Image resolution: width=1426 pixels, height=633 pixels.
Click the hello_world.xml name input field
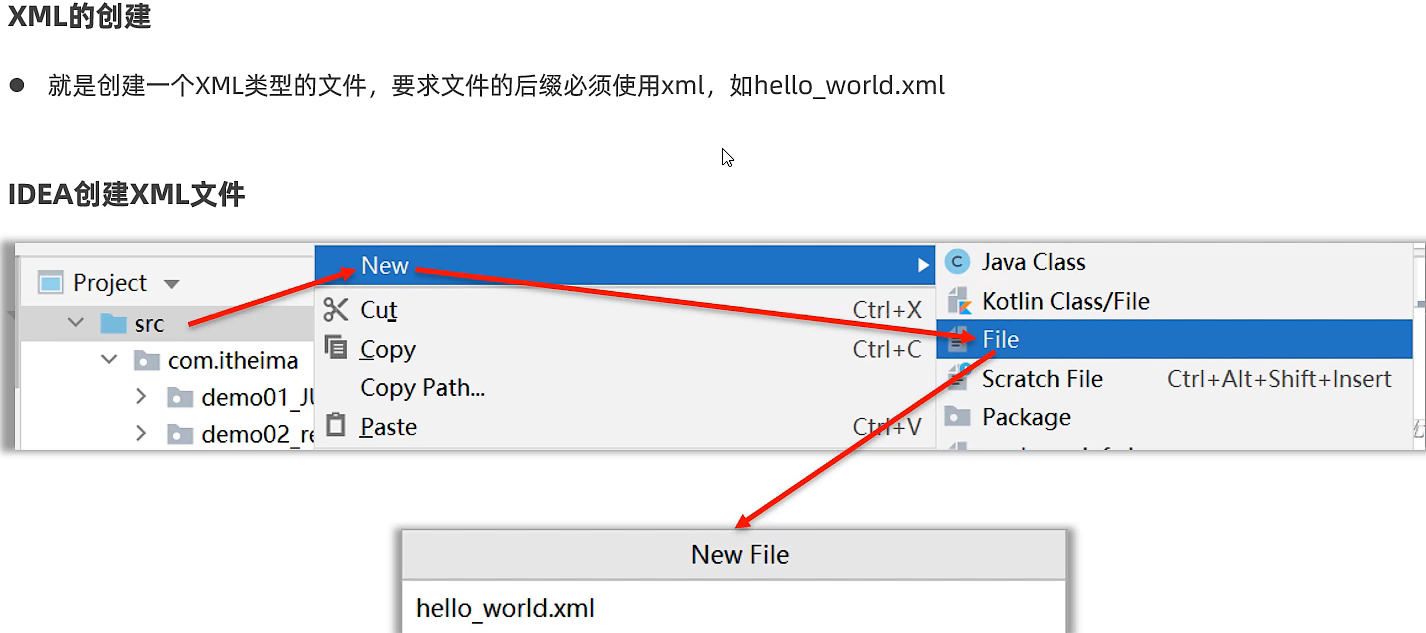(734, 608)
